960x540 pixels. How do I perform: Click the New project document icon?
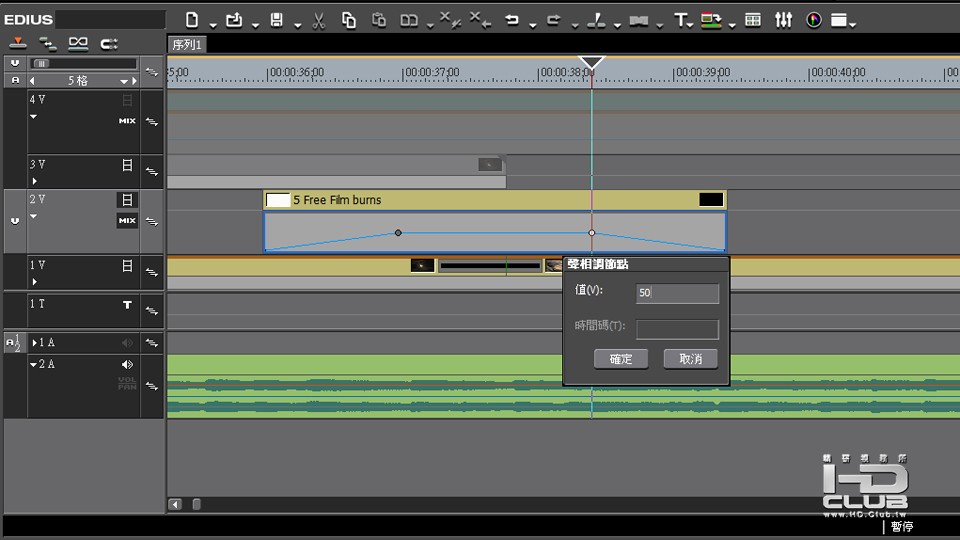192,20
